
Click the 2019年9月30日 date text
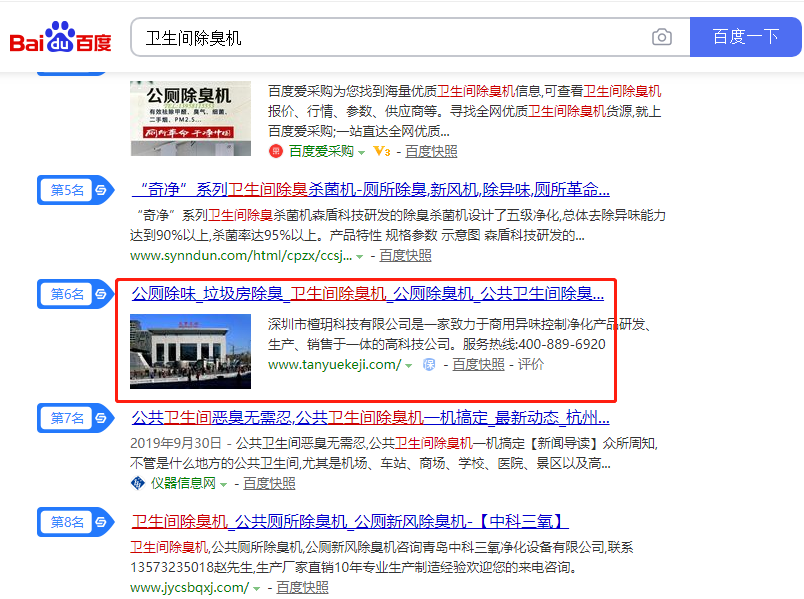click(176, 443)
